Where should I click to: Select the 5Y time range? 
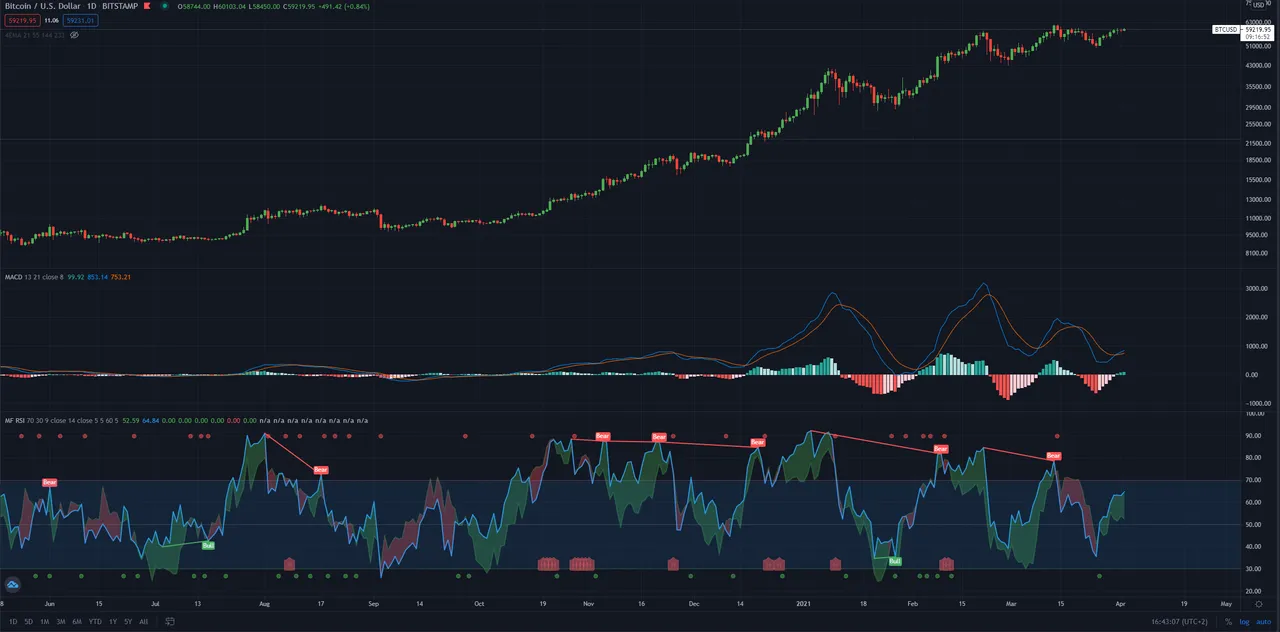[128, 621]
